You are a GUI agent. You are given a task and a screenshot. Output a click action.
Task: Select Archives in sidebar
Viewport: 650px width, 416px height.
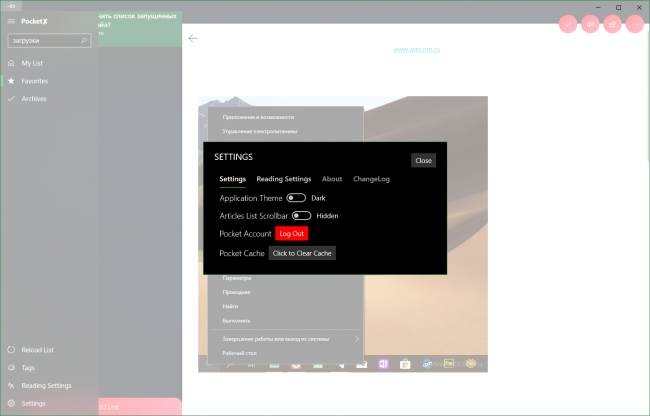34,99
